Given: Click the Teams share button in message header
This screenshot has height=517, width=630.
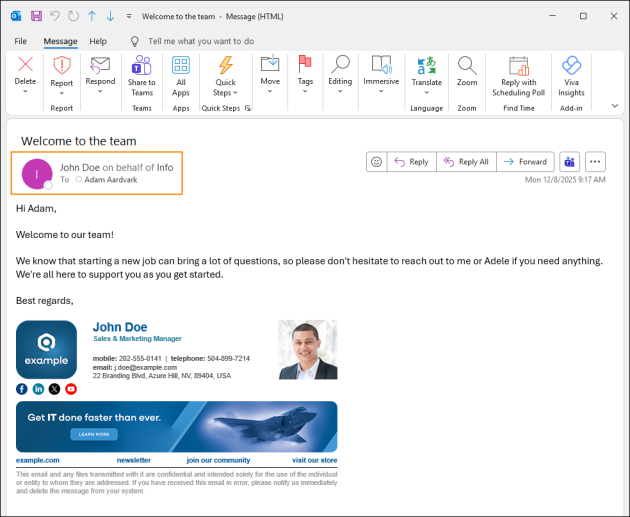Looking at the screenshot, I should coord(569,162).
